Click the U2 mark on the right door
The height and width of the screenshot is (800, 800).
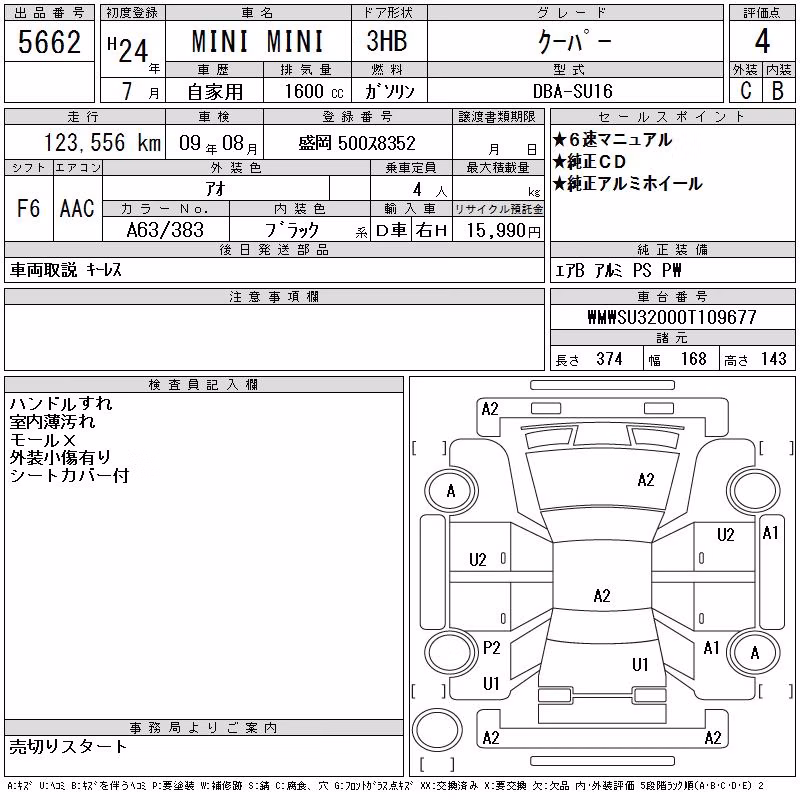click(725, 535)
